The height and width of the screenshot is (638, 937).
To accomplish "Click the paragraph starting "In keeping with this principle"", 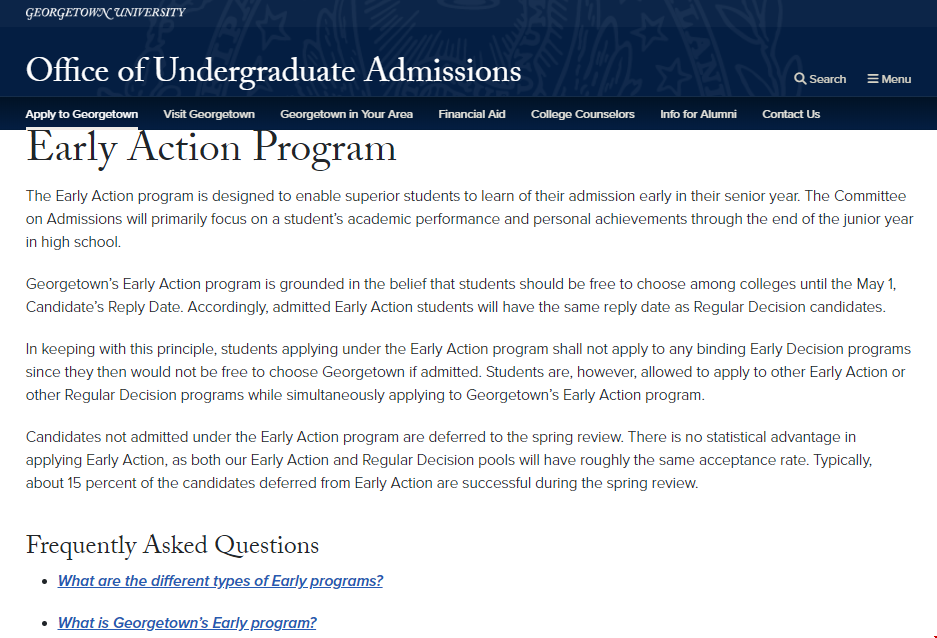I will click(468, 372).
